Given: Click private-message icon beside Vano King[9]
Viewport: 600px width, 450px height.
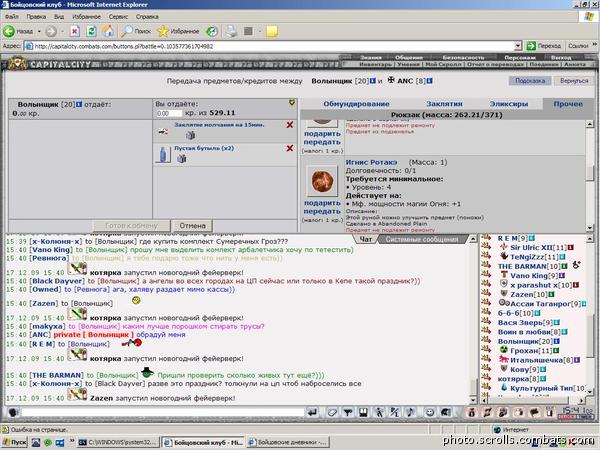Looking at the screenshot, I should (x=486, y=274).
